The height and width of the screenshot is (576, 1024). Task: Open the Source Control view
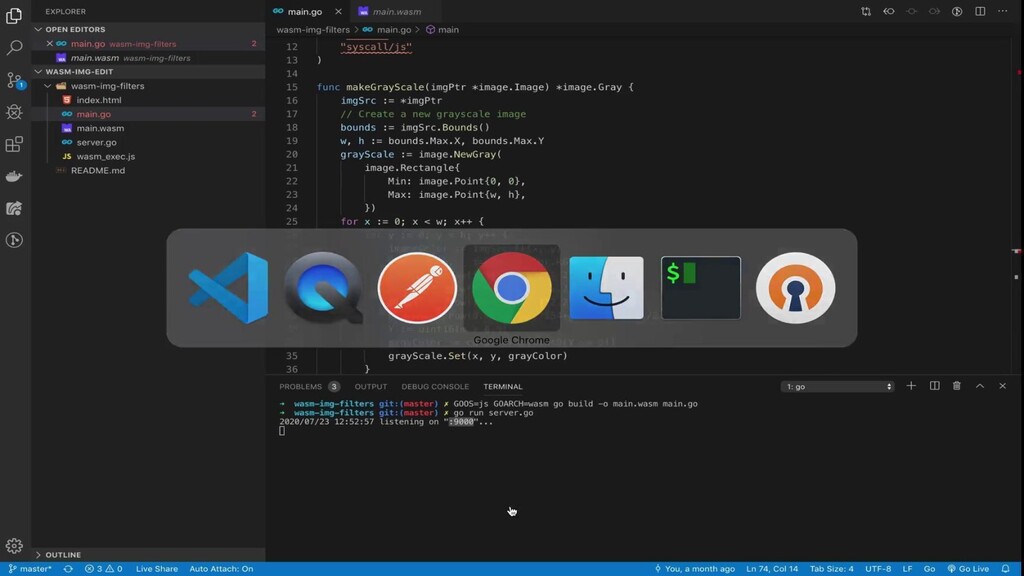pyautogui.click(x=14, y=80)
